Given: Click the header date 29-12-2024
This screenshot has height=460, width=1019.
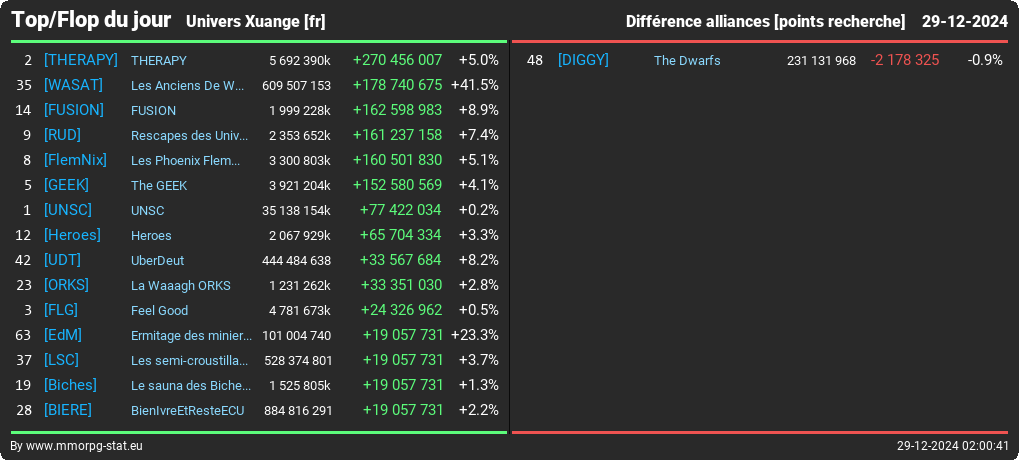Looking at the screenshot, I should click(x=964, y=21).
